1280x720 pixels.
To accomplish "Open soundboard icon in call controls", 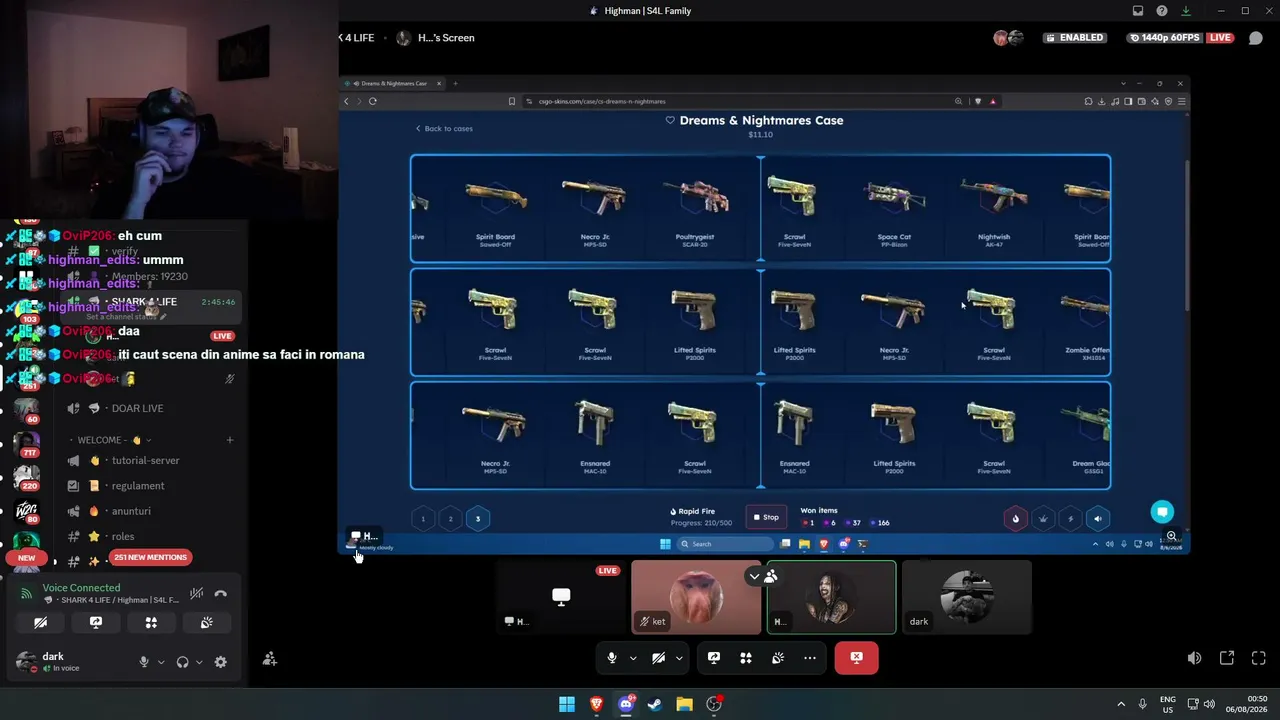I will pyautogui.click(x=778, y=658).
